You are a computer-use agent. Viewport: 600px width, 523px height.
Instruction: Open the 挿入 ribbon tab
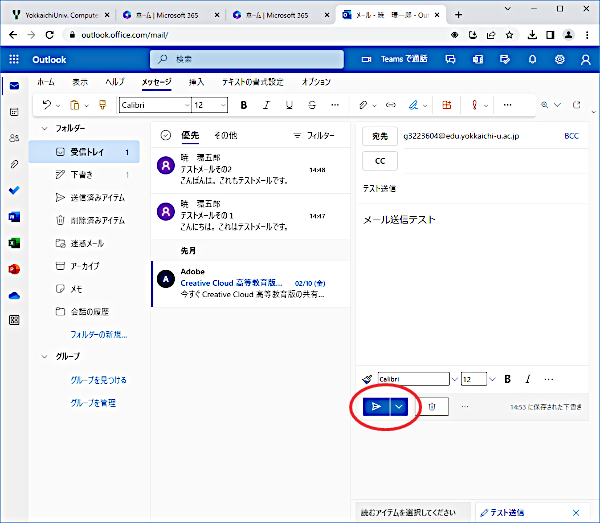click(196, 82)
